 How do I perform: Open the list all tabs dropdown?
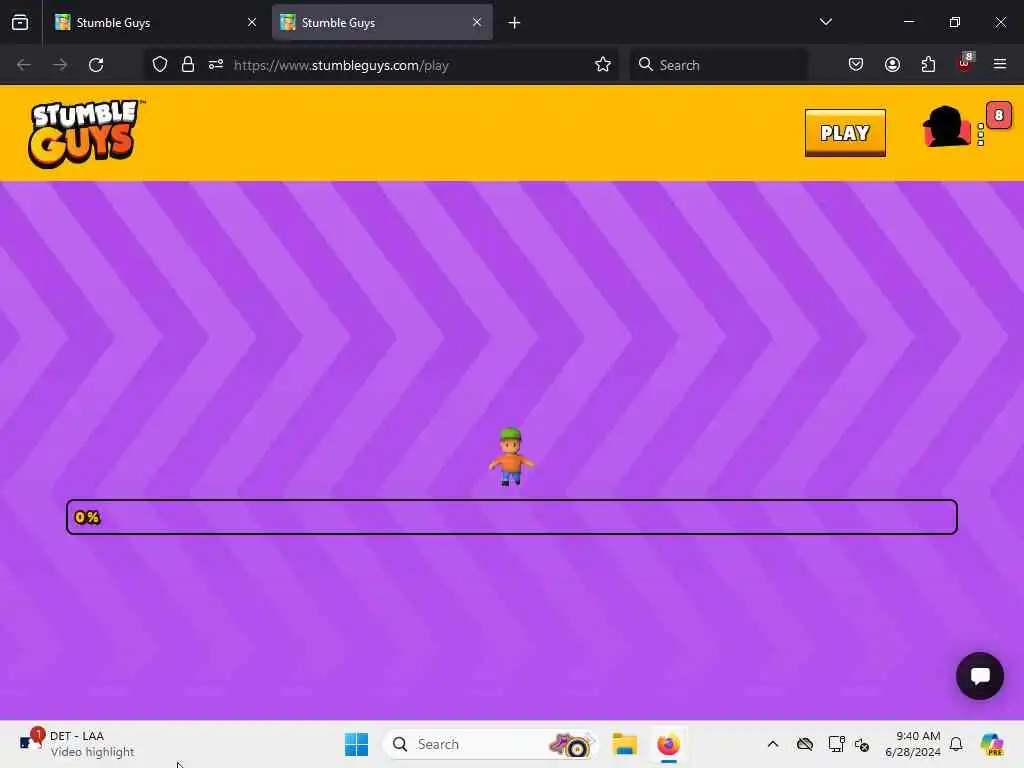coord(825,22)
